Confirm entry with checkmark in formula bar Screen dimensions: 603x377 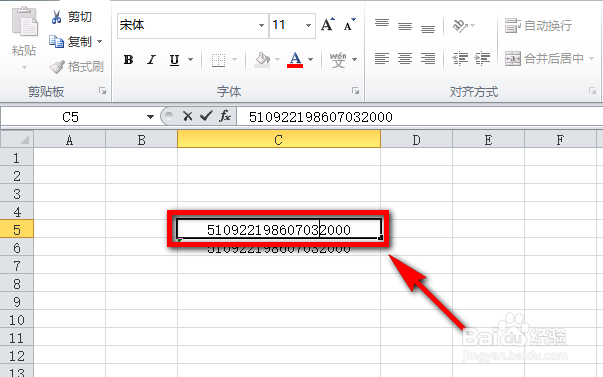(x=206, y=116)
